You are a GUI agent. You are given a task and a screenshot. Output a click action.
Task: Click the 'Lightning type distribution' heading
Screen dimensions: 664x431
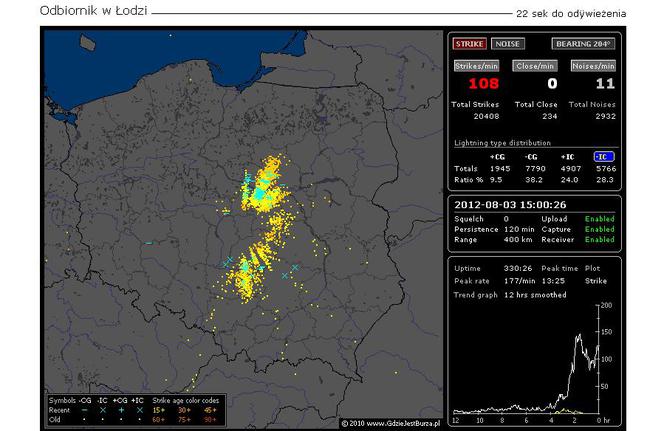point(502,143)
